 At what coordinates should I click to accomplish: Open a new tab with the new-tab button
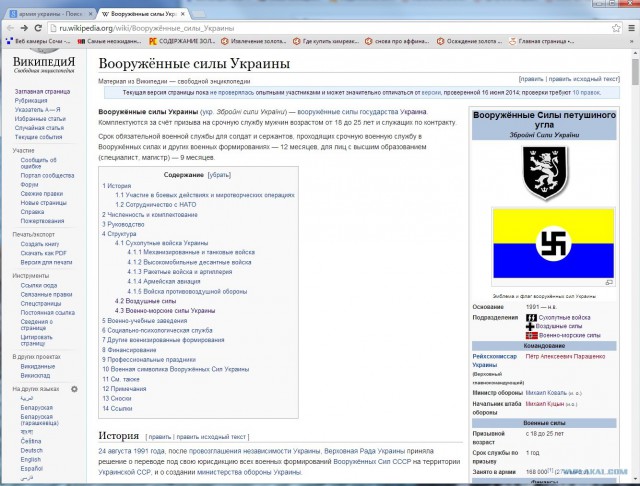(x=198, y=14)
